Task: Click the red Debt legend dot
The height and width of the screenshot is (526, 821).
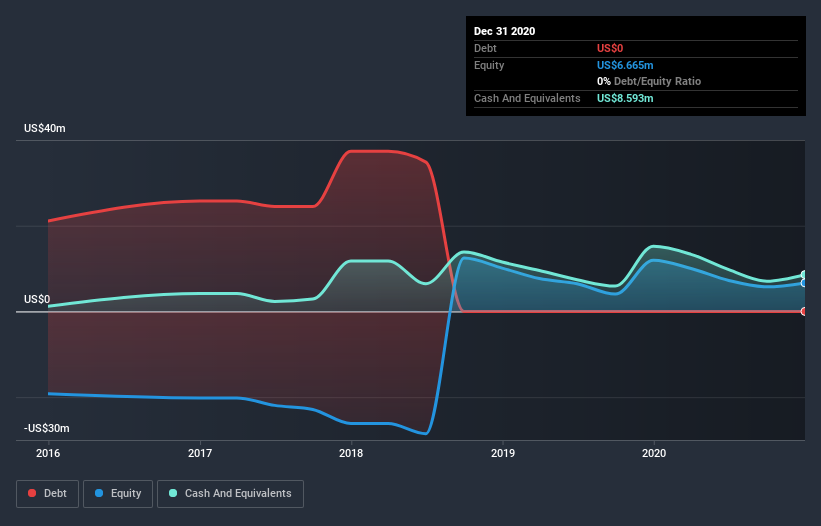Action: point(32,493)
